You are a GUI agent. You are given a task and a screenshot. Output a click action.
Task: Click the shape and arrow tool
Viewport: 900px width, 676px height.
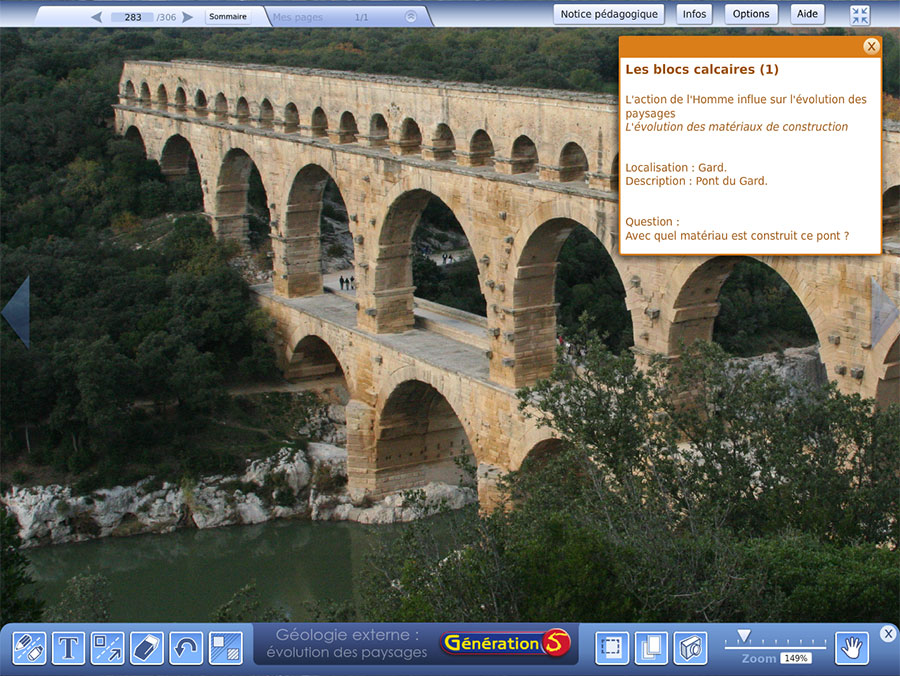107,648
